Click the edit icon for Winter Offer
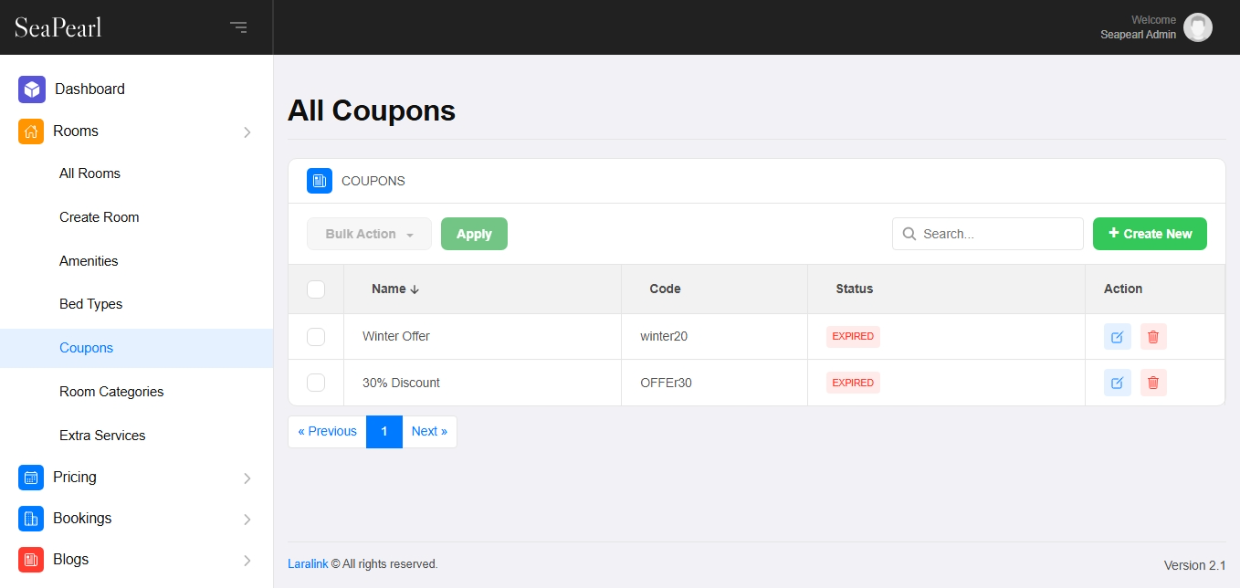Screen dimensions: 1240x588 [1117, 337]
